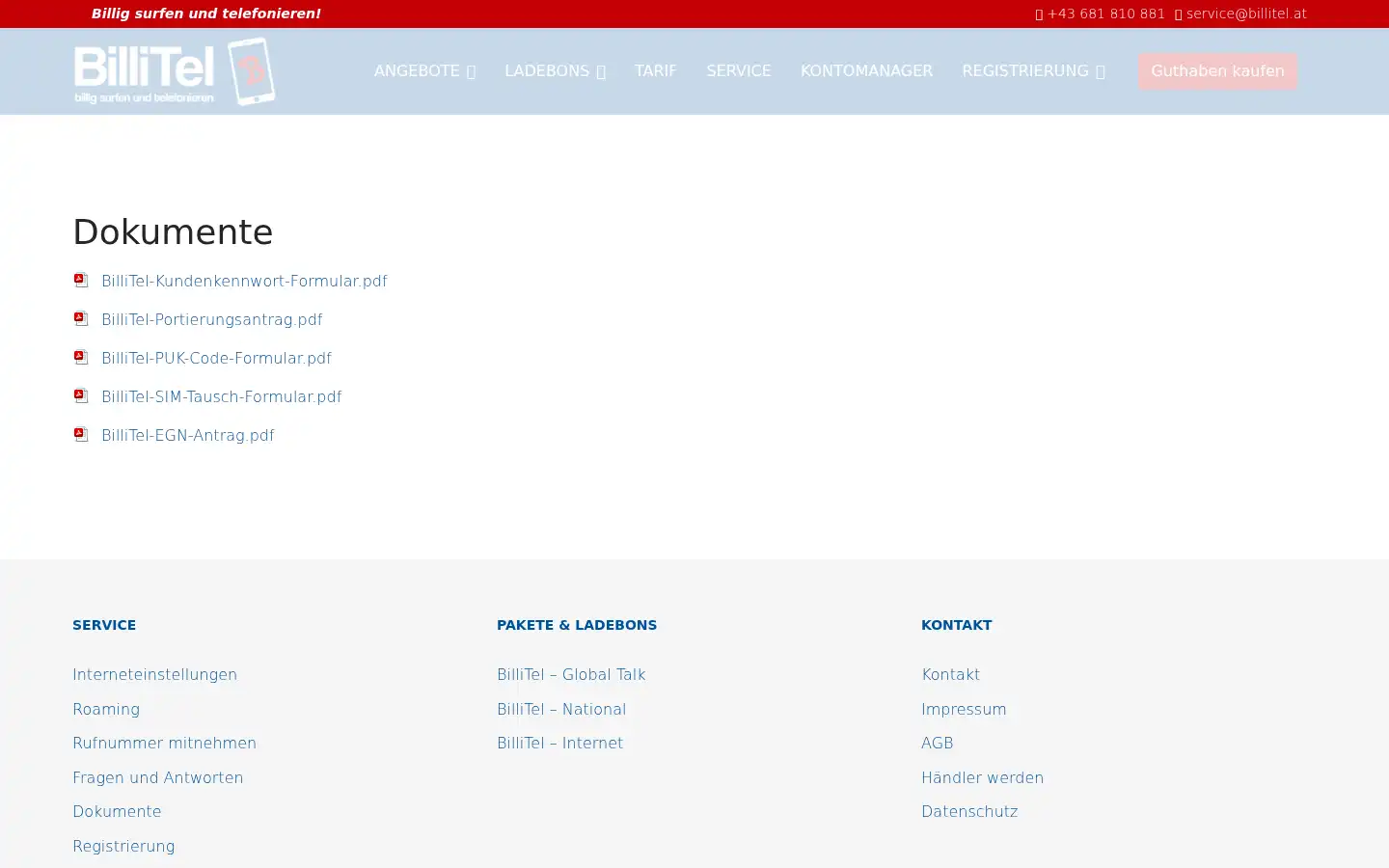Click PDF icon beside Kundenkennwort-Formular file

(81, 280)
